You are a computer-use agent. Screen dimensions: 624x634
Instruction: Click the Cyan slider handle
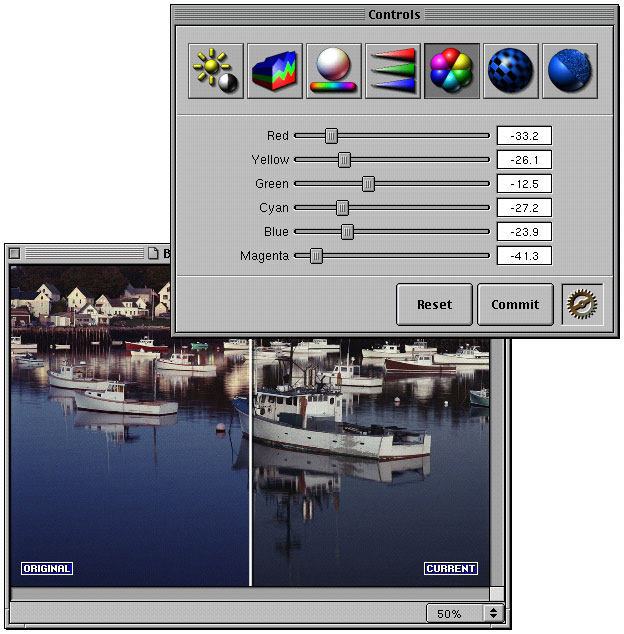[x=342, y=208]
